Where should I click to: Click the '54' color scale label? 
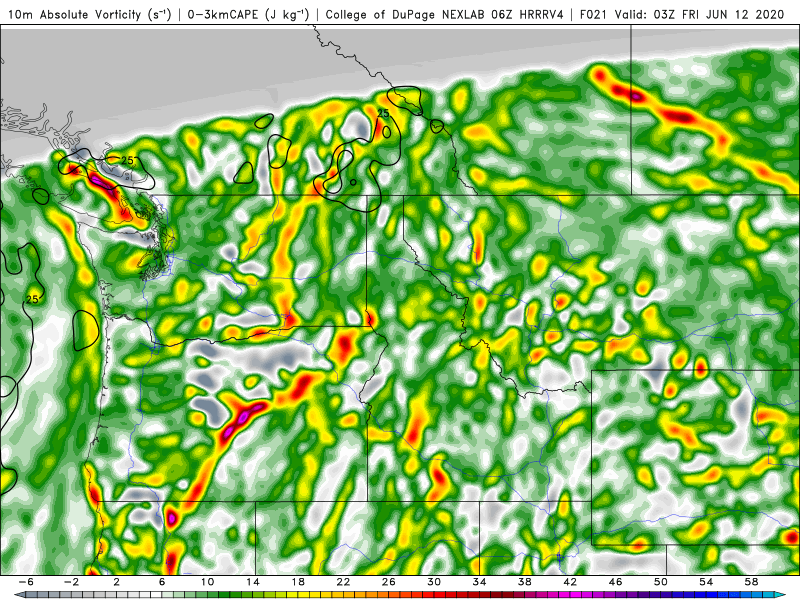coord(706,582)
